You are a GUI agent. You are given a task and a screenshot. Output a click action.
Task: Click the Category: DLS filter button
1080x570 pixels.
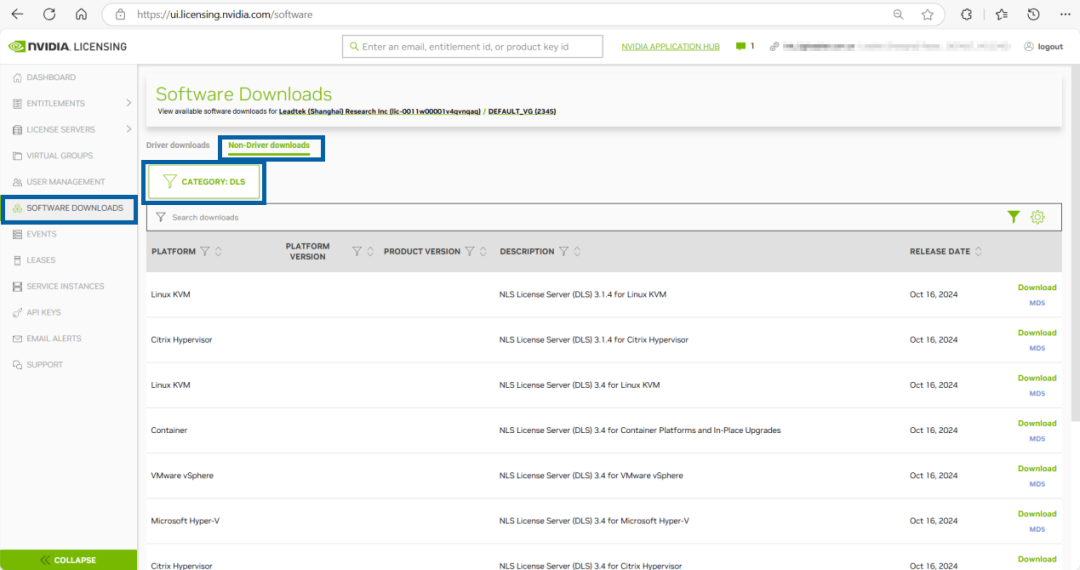(x=204, y=182)
